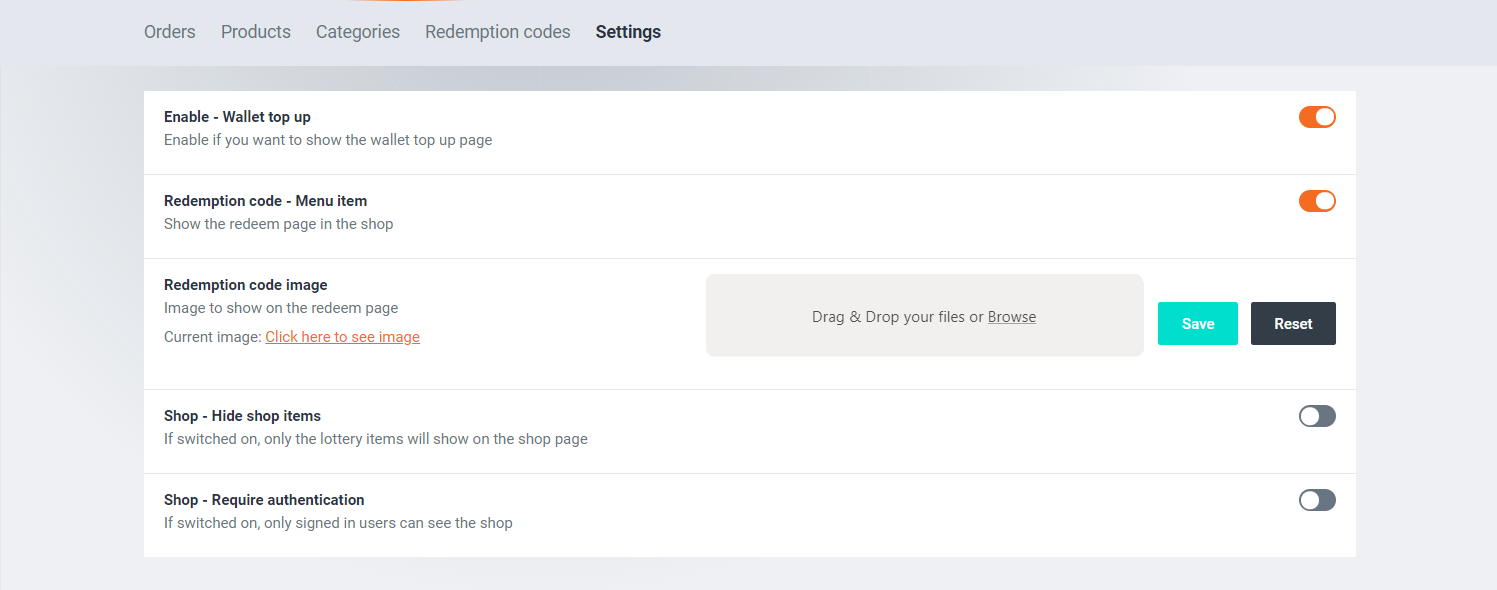Image resolution: width=1497 pixels, height=590 pixels.
Task: Select the Settings tab
Action: click(x=628, y=32)
